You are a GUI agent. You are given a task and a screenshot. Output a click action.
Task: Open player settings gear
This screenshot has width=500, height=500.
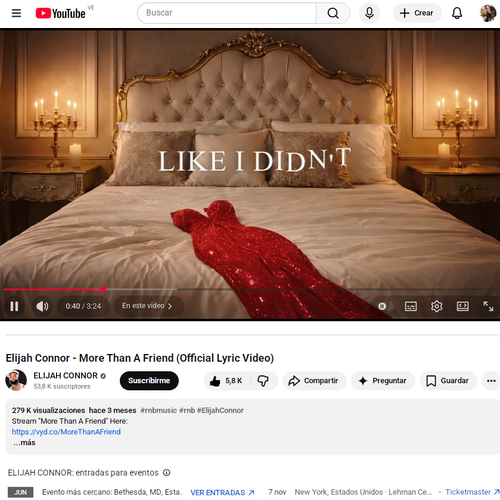pos(437,306)
